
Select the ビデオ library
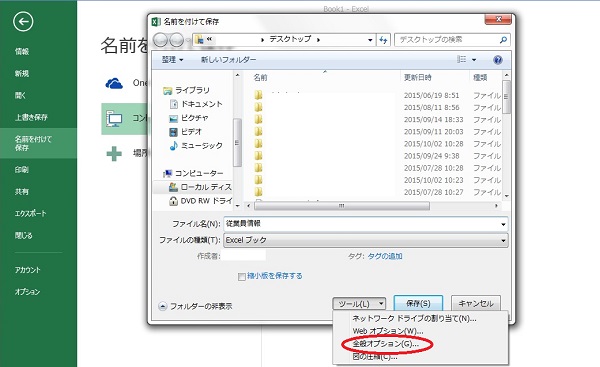point(185,132)
